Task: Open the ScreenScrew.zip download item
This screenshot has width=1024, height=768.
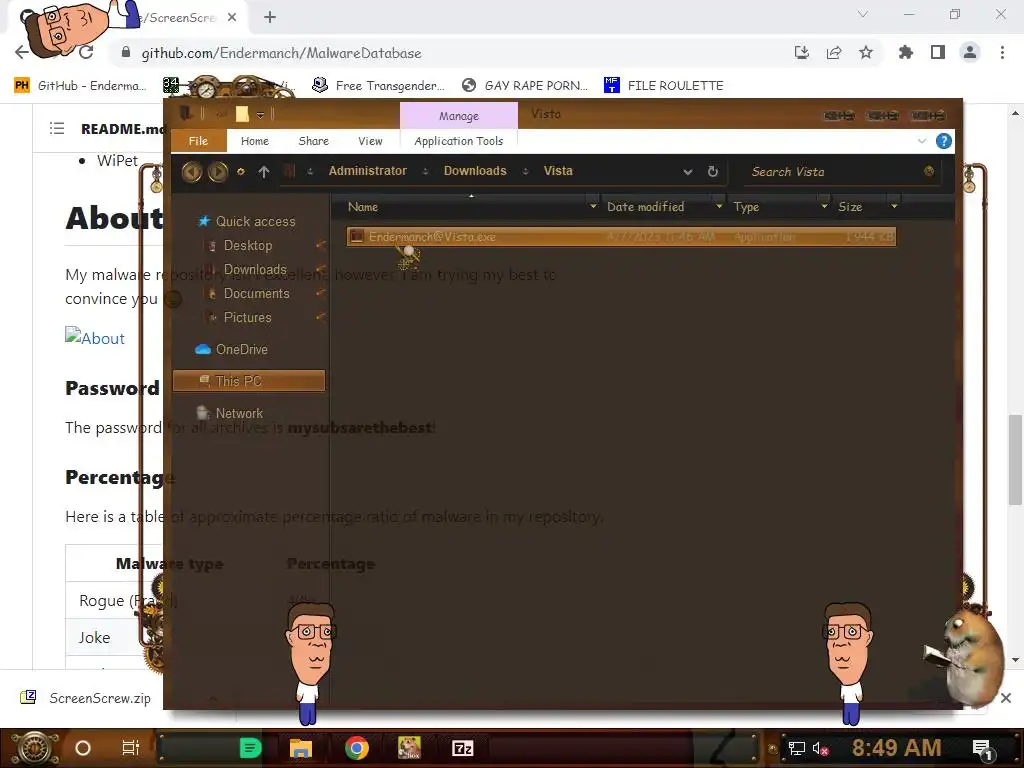Action: point(86,698)
